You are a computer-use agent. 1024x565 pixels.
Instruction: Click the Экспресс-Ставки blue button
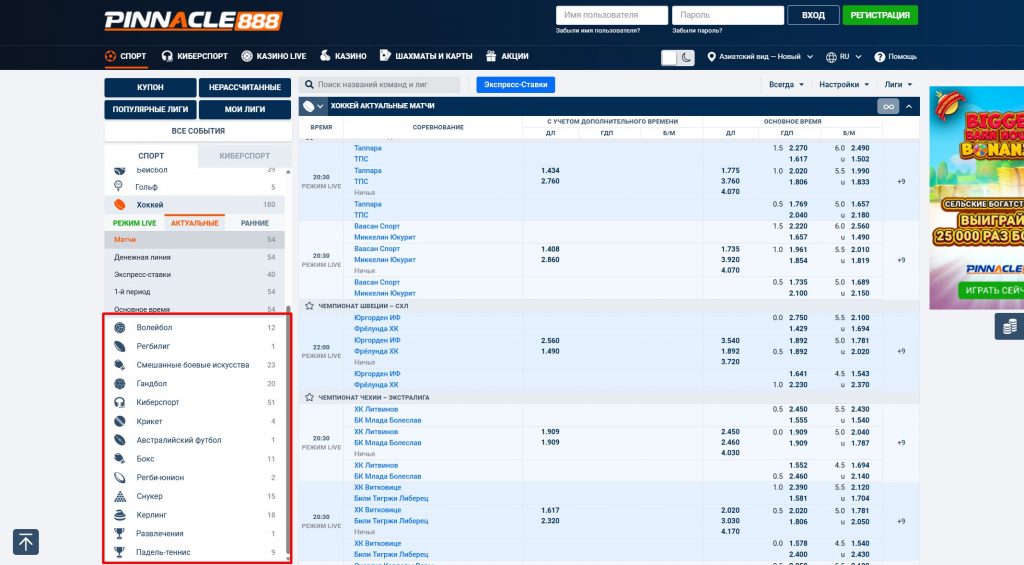(x=515, y=85)
